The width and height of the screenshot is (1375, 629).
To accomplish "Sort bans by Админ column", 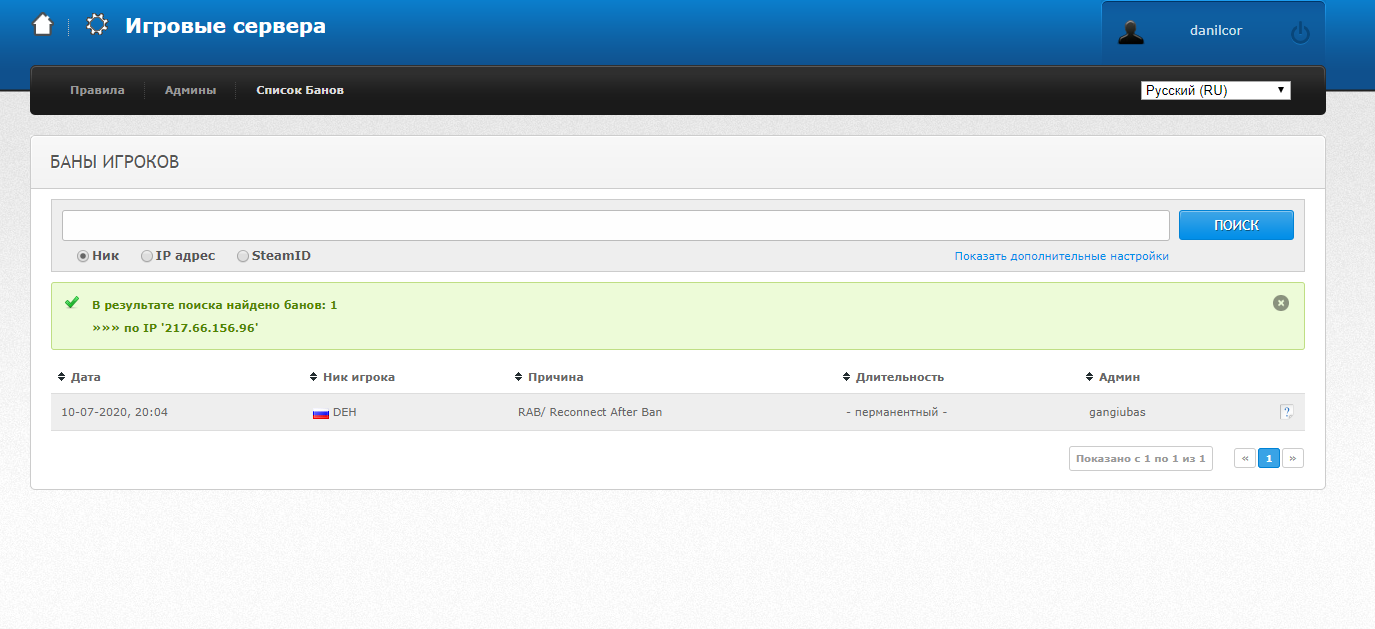I will [x=1113, y=377].
